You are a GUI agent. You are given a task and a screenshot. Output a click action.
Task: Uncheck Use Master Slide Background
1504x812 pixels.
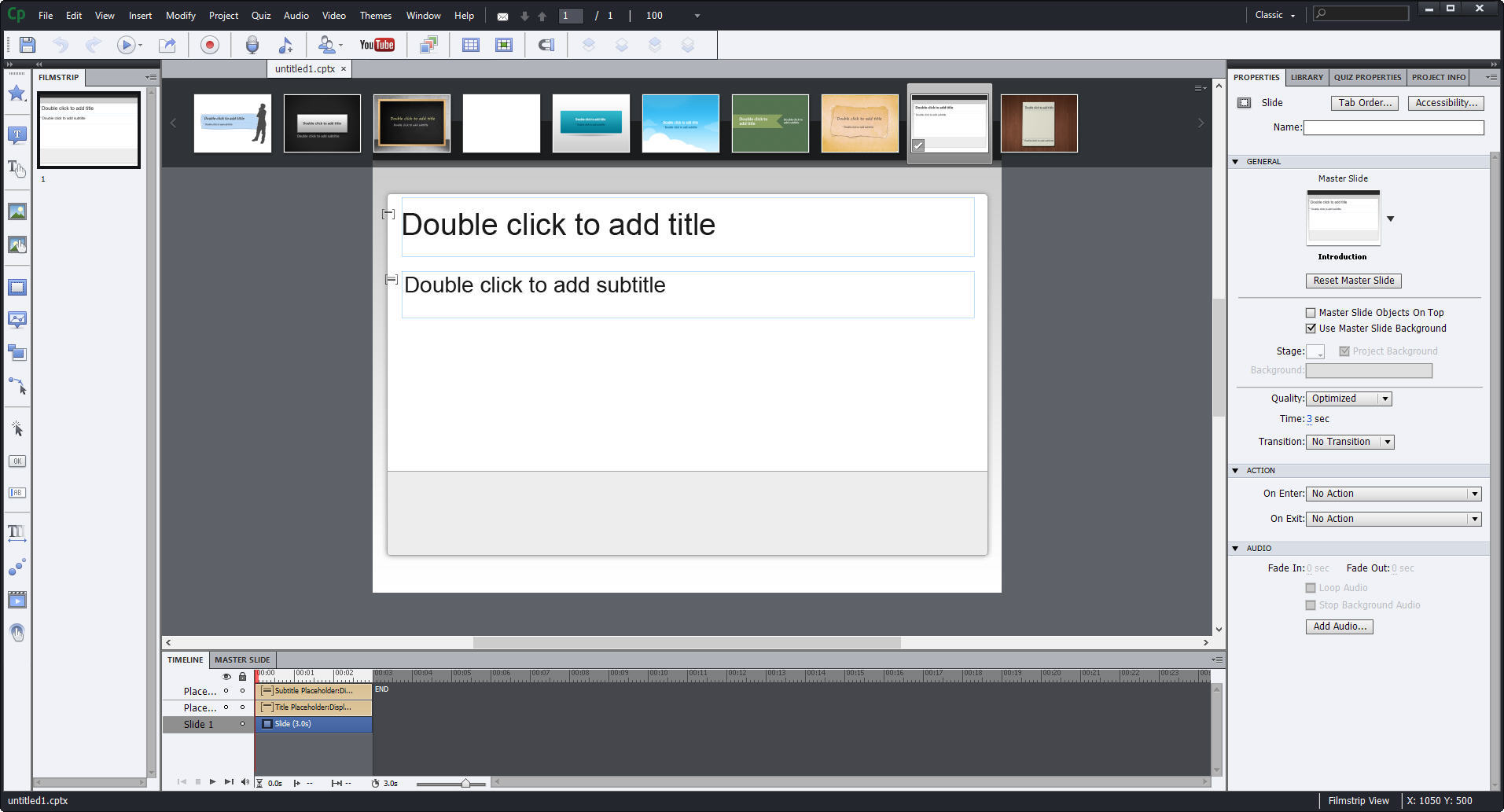1311,329
